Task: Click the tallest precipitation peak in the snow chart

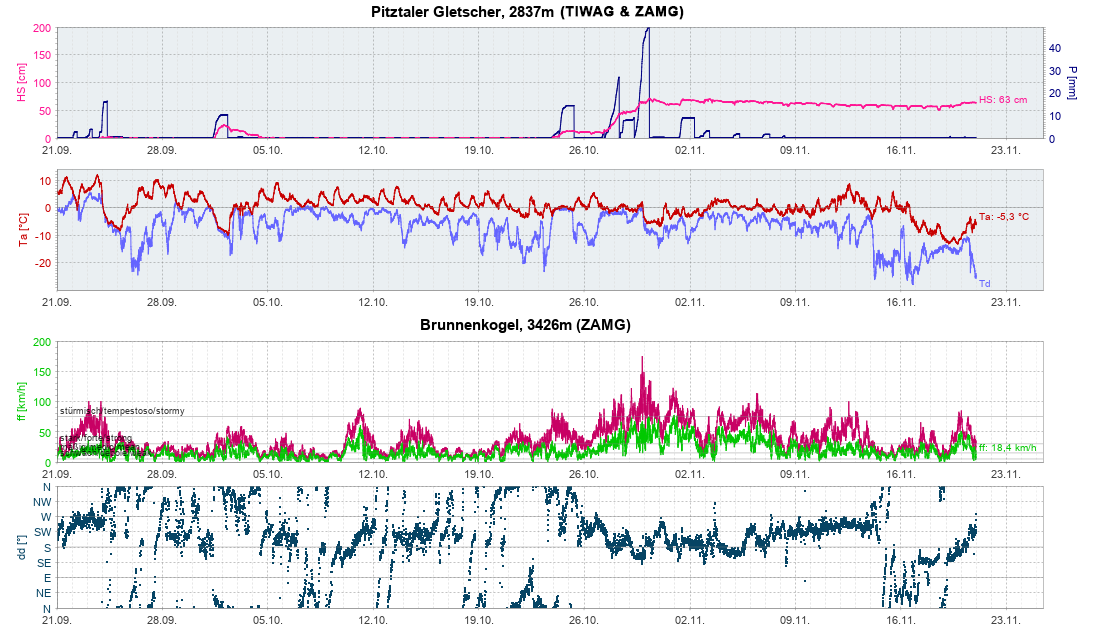Action: click(x=647, y=30)
